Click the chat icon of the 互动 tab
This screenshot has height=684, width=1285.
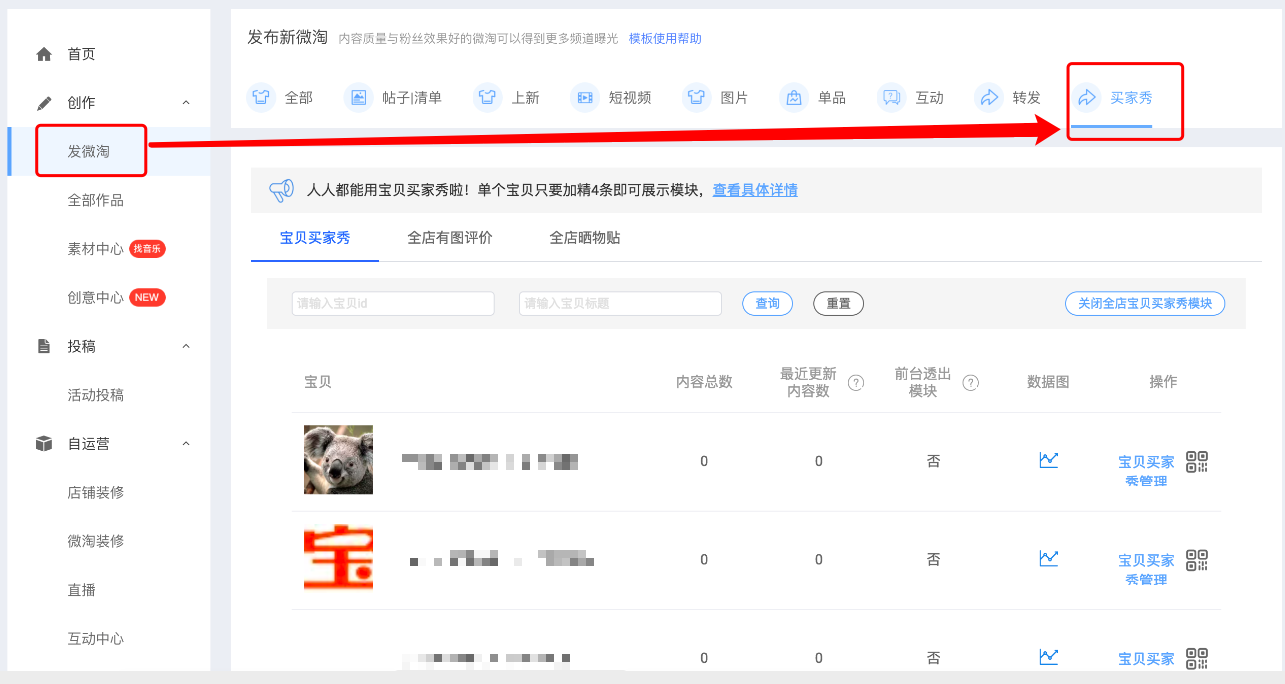click(x=891, y=97)
